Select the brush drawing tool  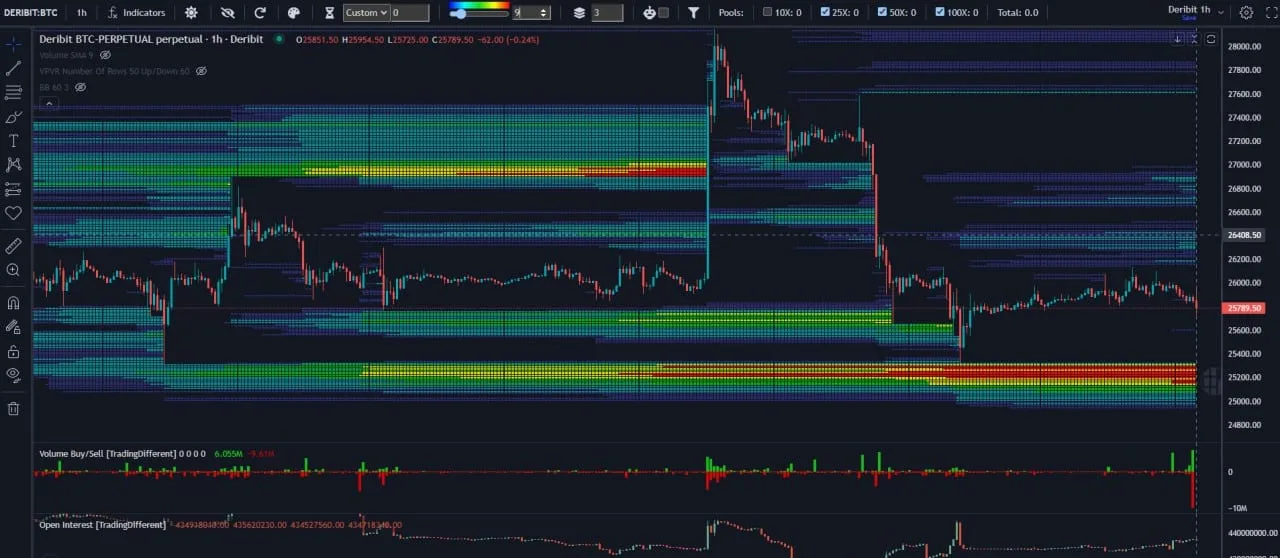pyautogui.click(x=13, y=117)
